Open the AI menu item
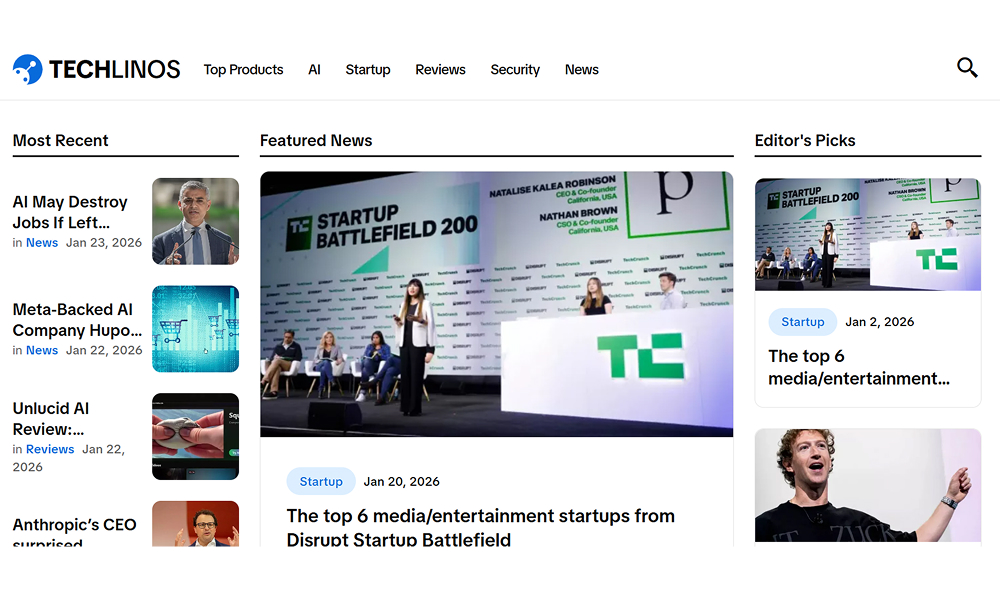The height and width of the screenshot is (600, 1000). pos(314,70)
